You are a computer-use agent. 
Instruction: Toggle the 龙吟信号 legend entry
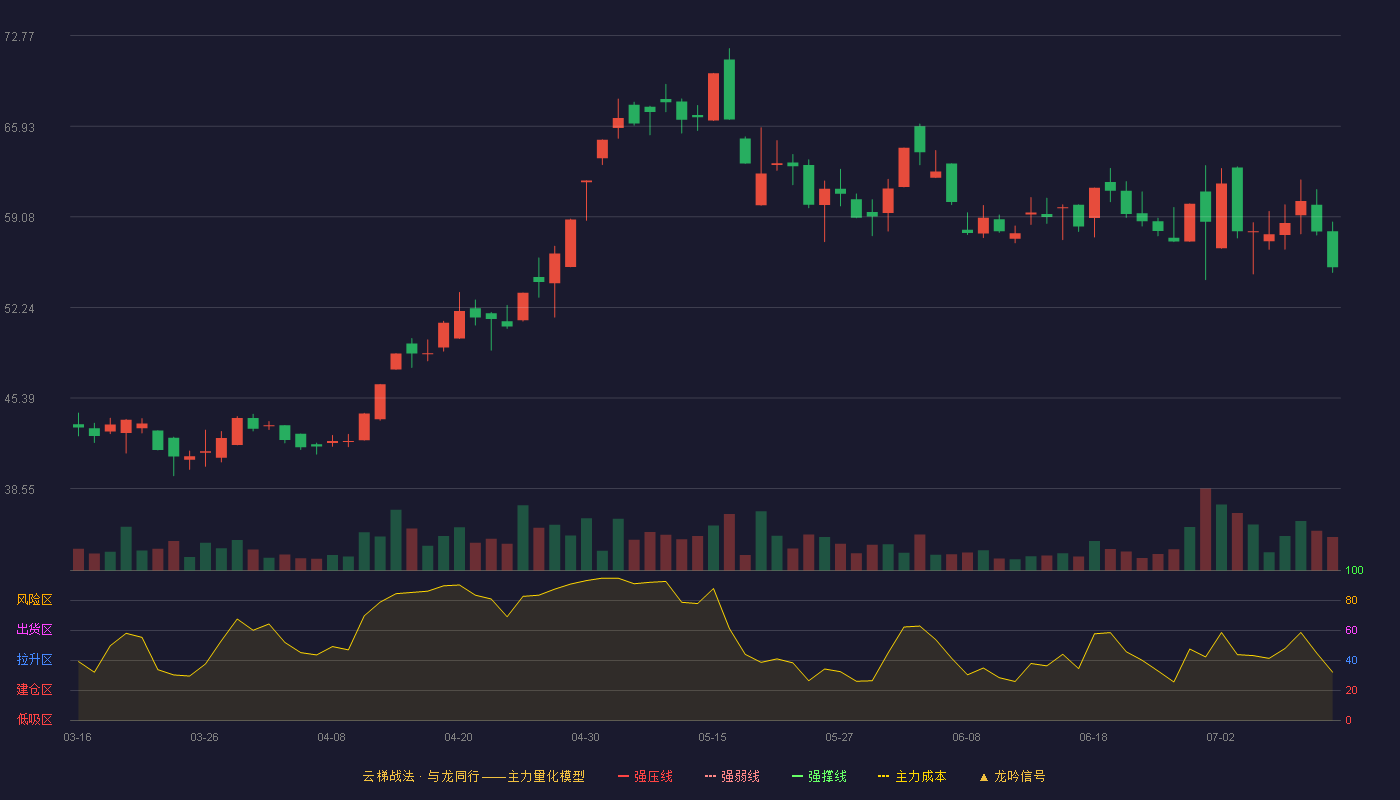1012,776
